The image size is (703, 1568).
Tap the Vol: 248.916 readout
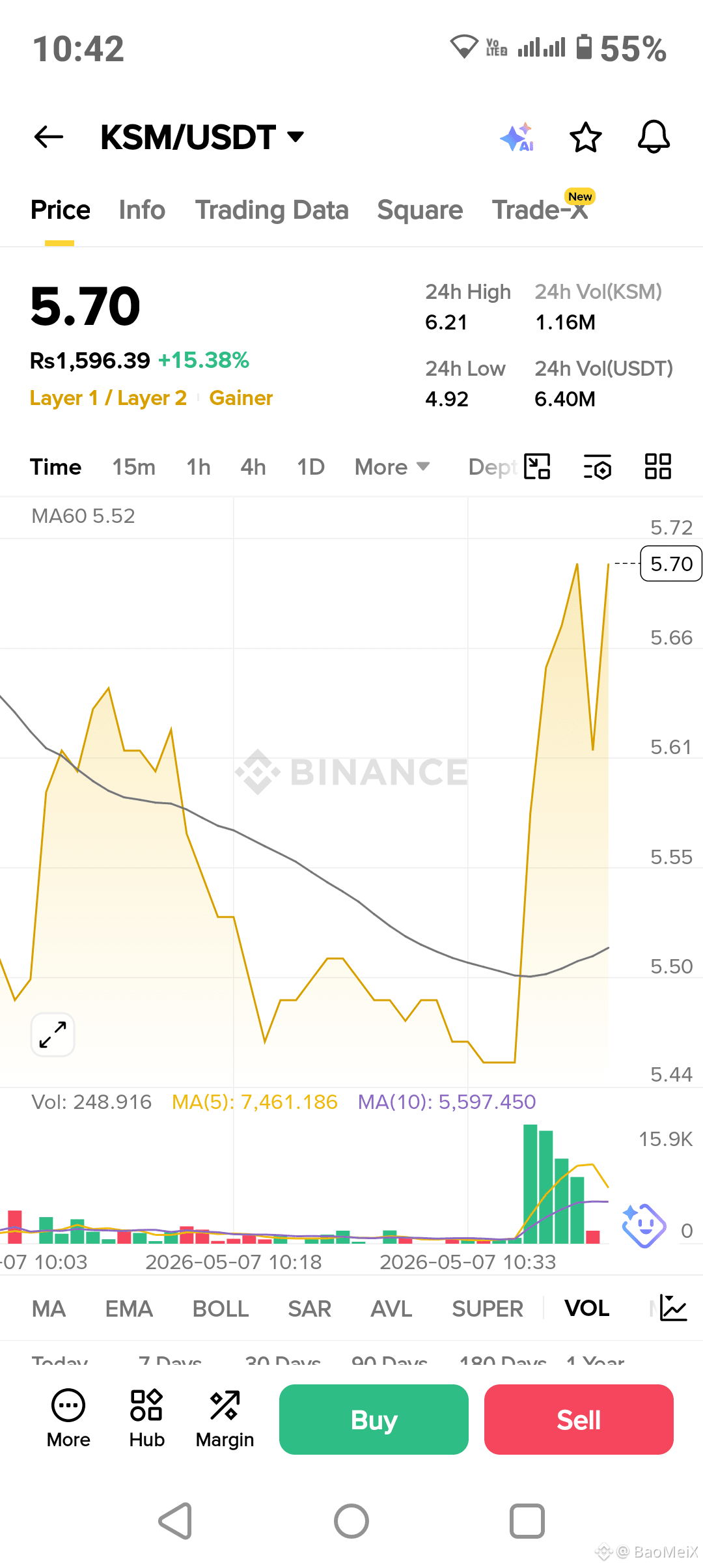point(91,1102)
